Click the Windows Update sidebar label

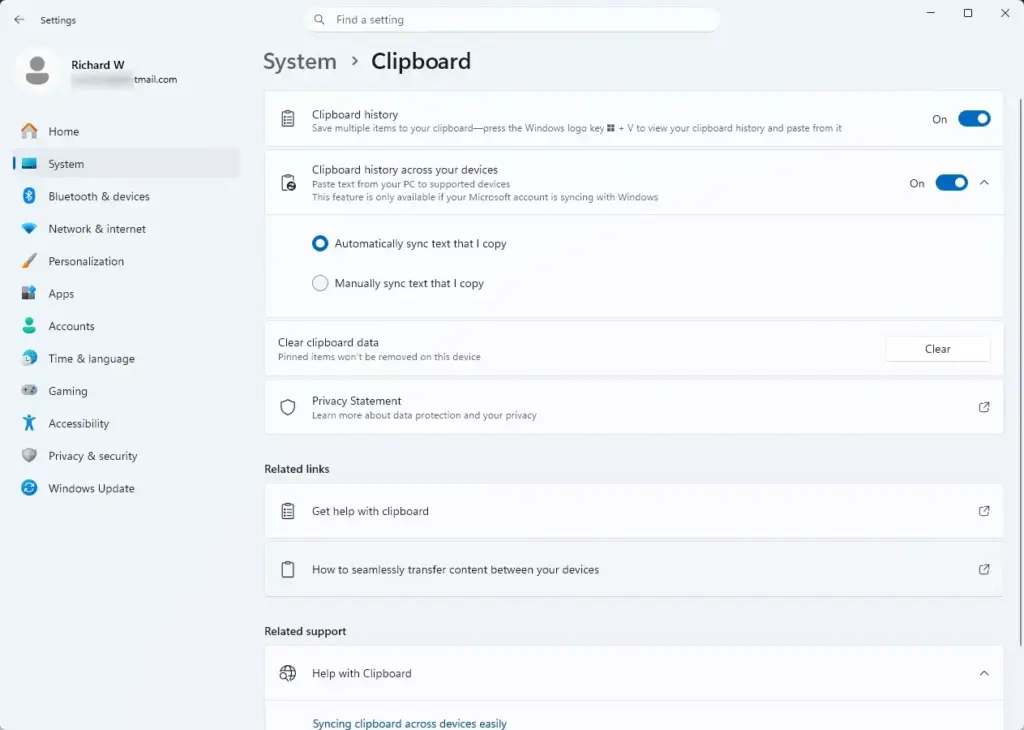(x=91, y=488)
